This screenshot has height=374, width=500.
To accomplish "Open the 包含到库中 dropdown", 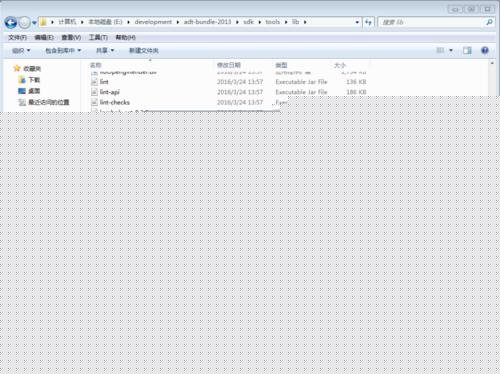I will tap(63, 51).
